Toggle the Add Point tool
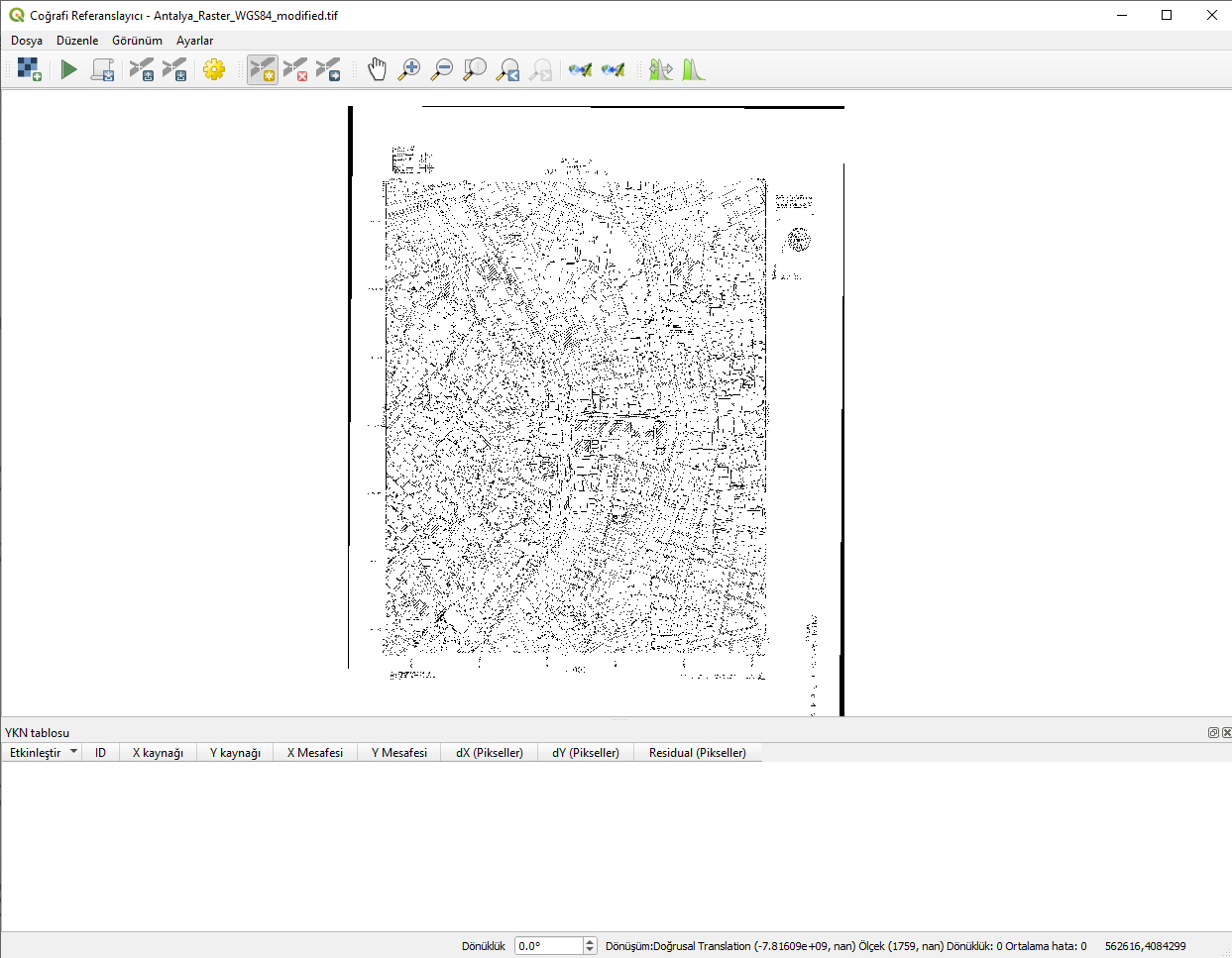Image resolution: width=1232 pixels, height=958 pixels. tap(263, 69)
